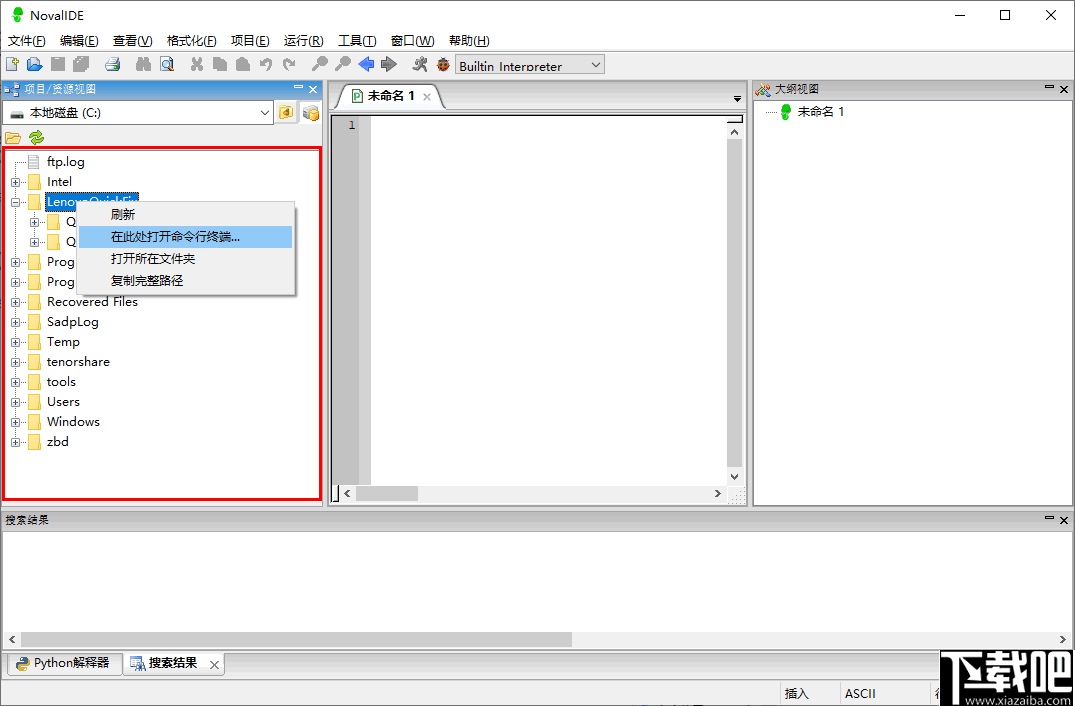1075x706 pixels.
Task: Open the Builtin Interpreter dropdown
Action: pos(528,64)
